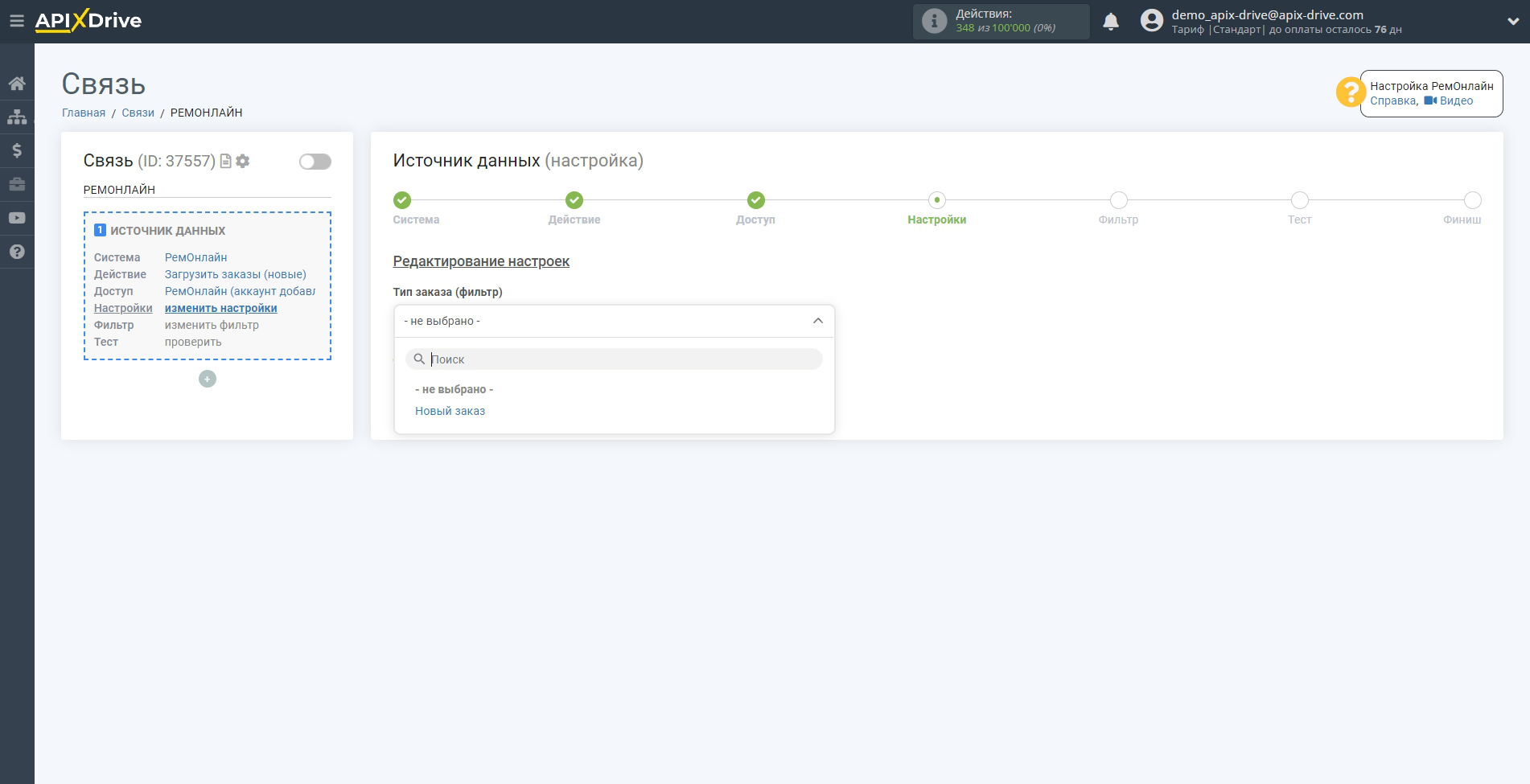Add a new block with plus button
1530x784 pixels.
pyautogui.click(x=208, y=379)
